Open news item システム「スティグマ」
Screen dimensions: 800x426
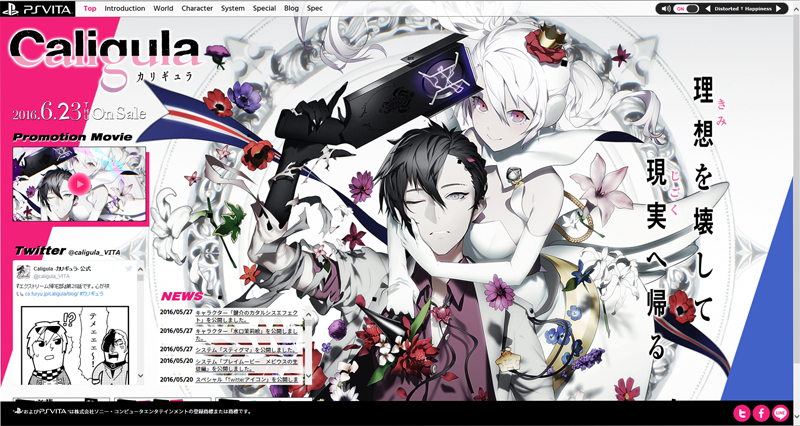pyautogui.click(x=247, y=349)
